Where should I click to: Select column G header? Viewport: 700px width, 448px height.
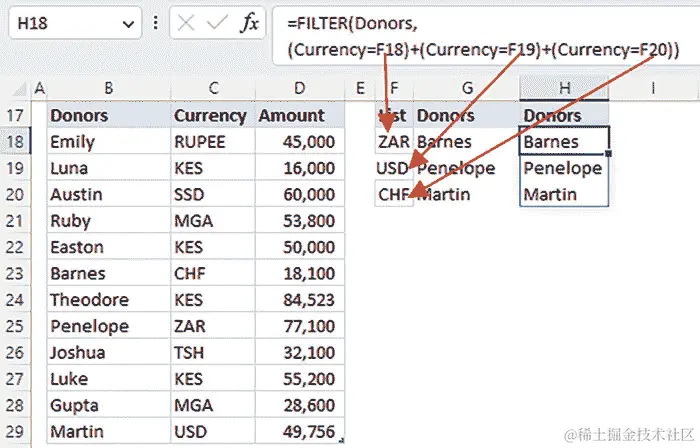click(x=467, y=88)
